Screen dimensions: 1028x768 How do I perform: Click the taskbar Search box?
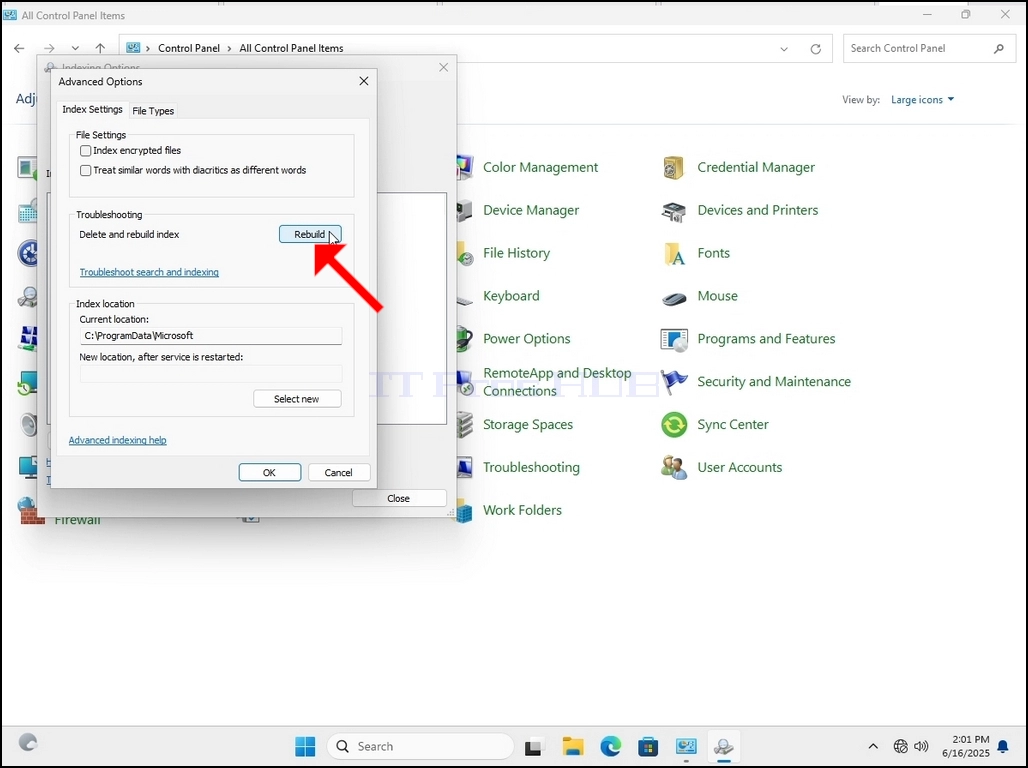coord(420,746)
